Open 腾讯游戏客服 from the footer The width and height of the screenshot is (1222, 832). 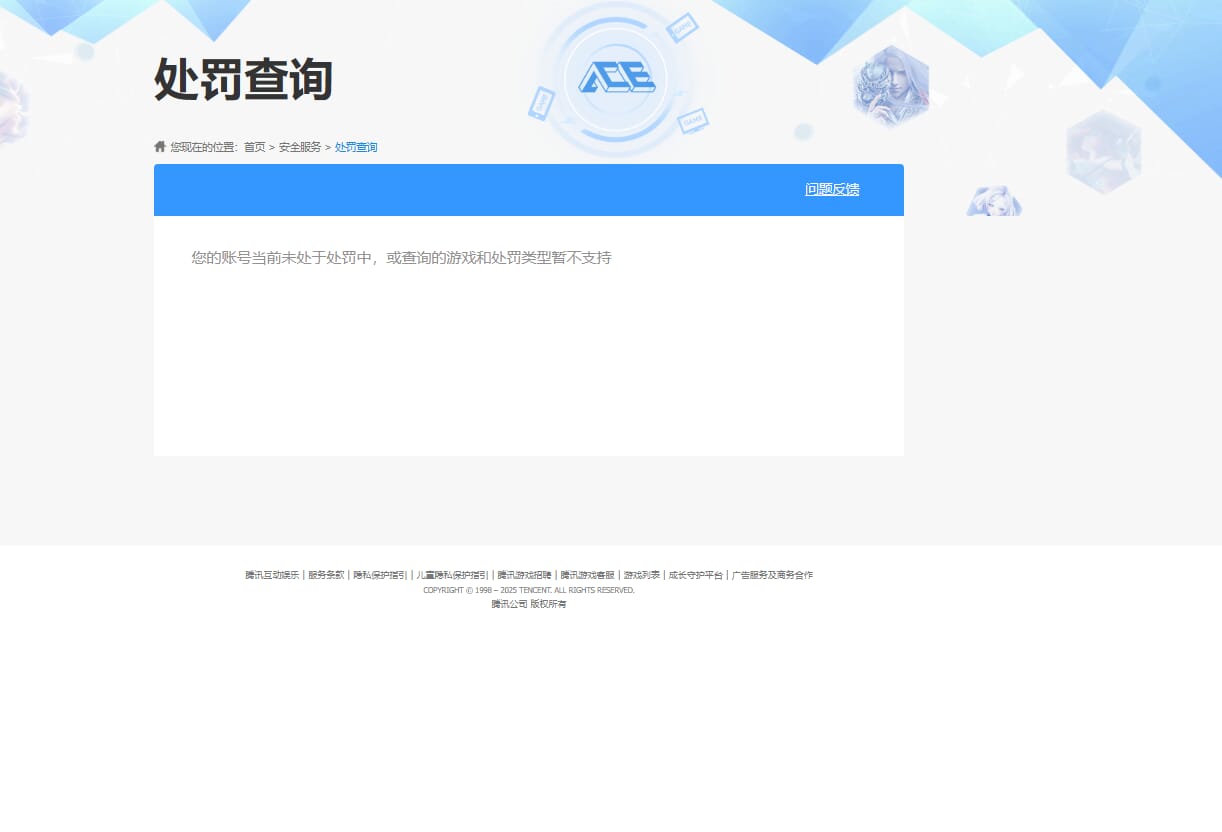pyautogui.click(x=585, y=574)
